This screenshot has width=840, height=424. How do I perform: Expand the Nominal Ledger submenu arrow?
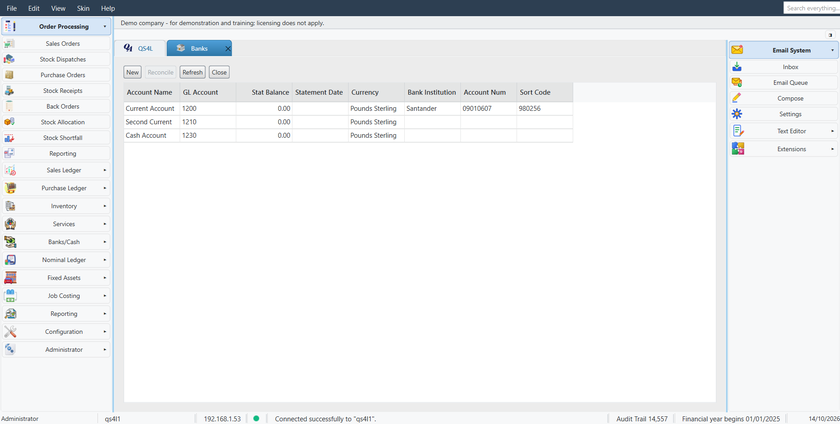pos(104,260)
